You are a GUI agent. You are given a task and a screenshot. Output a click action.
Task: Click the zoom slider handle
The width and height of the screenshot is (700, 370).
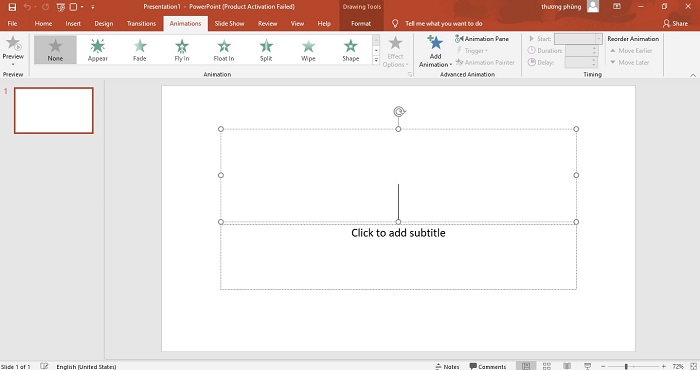click(626, 366)
